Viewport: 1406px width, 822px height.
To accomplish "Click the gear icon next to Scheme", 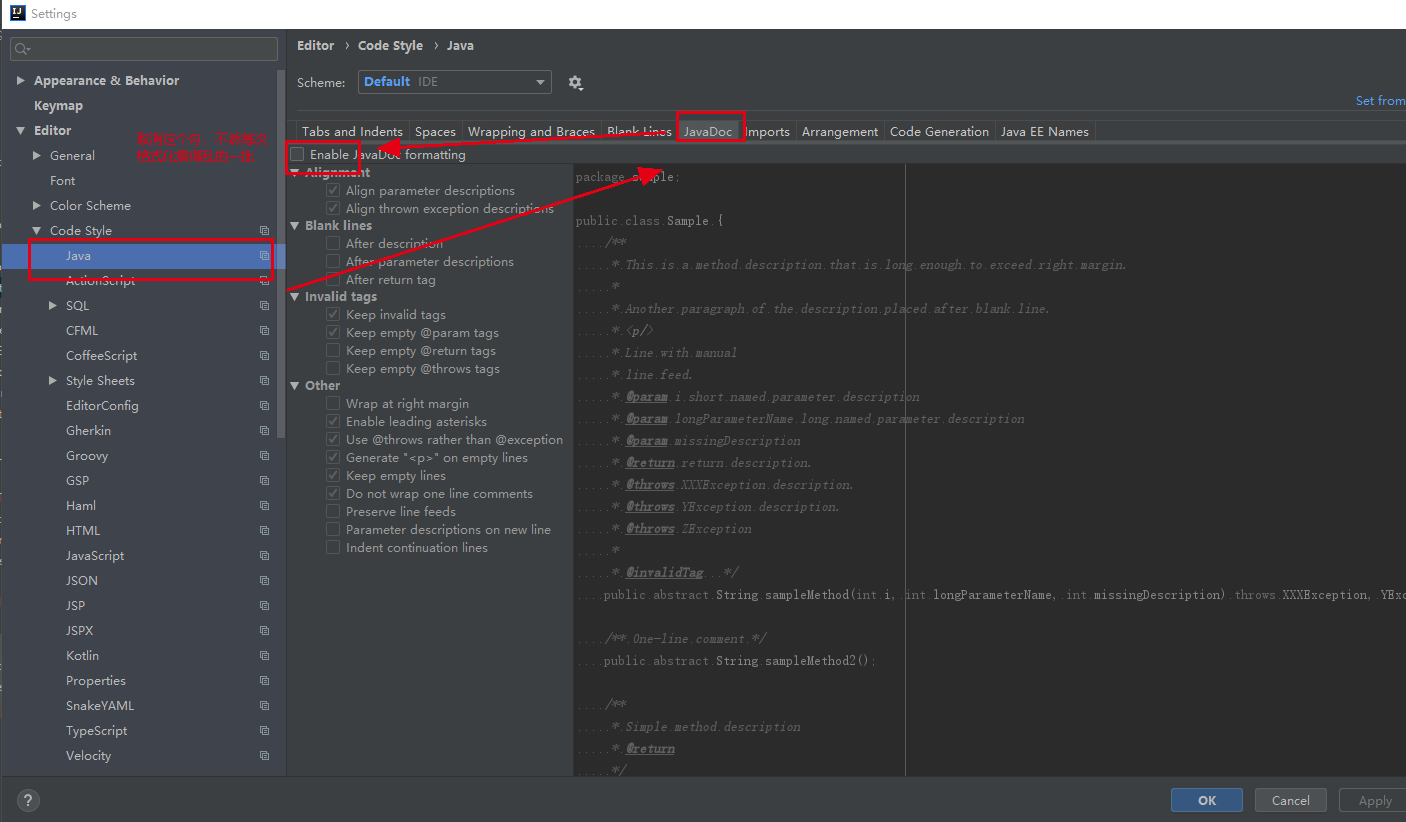I will pyautogui.click(x=575, y=82).
